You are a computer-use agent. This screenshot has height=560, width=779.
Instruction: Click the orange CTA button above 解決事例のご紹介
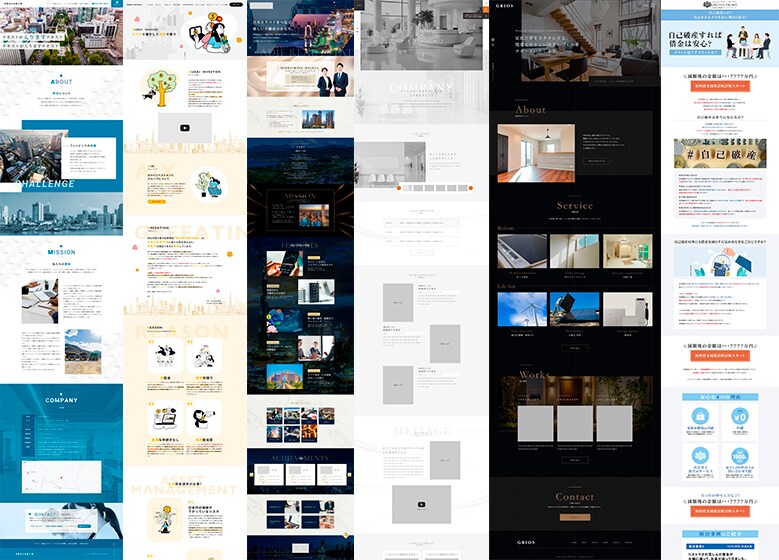click(720, 511)
